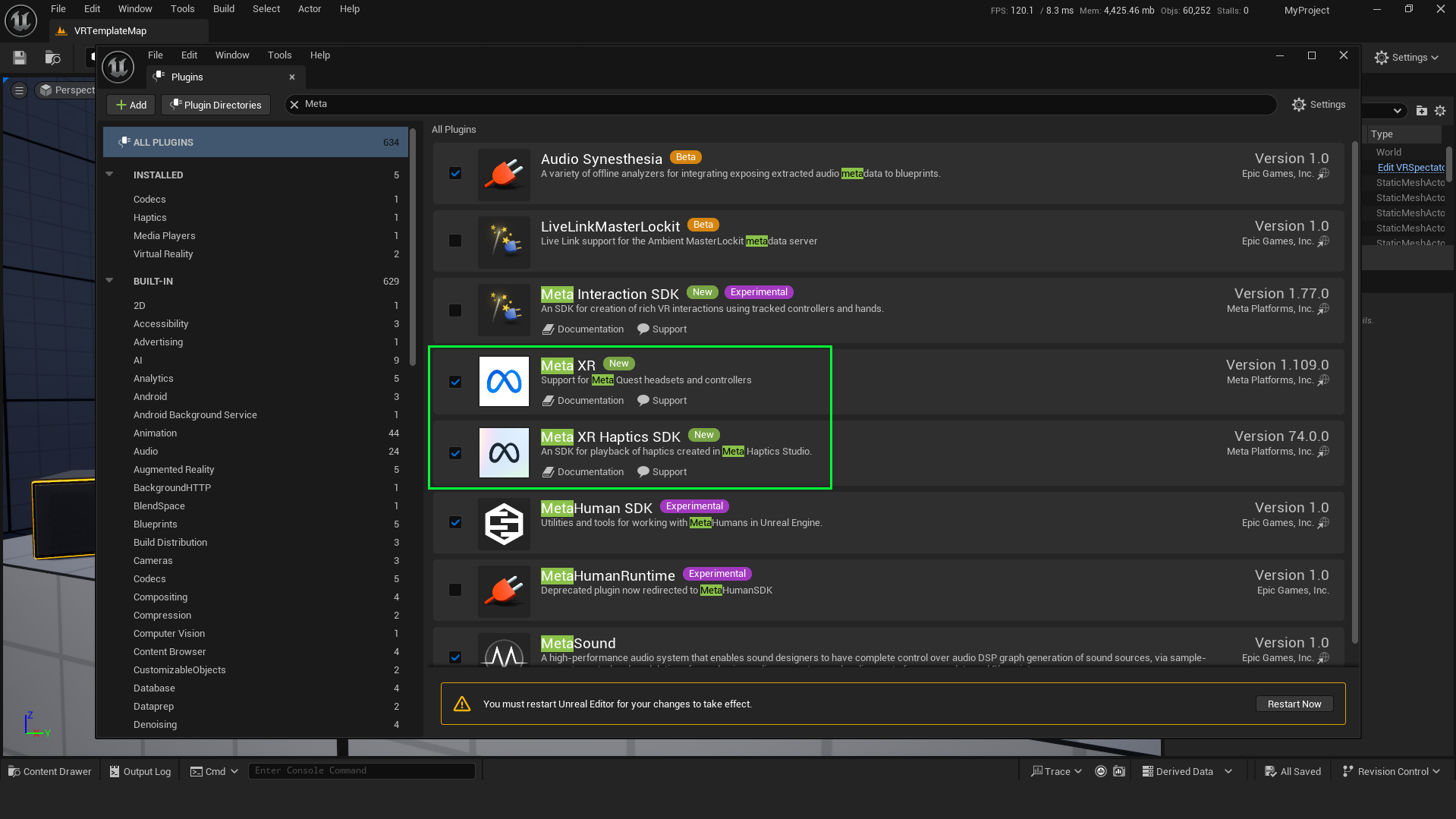
Task: Open the Derived Data dropdown
Action: click(x=1187, y=771)
